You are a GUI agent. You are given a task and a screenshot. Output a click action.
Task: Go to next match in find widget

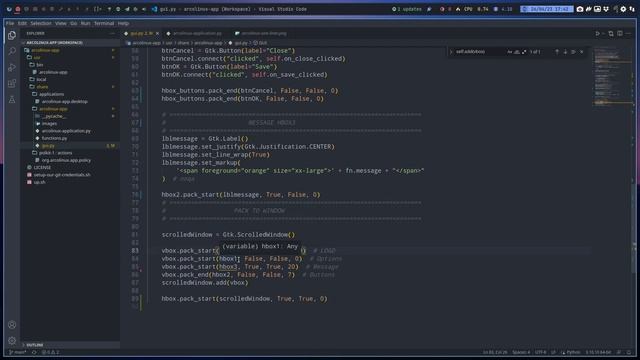tap(565, 52)
